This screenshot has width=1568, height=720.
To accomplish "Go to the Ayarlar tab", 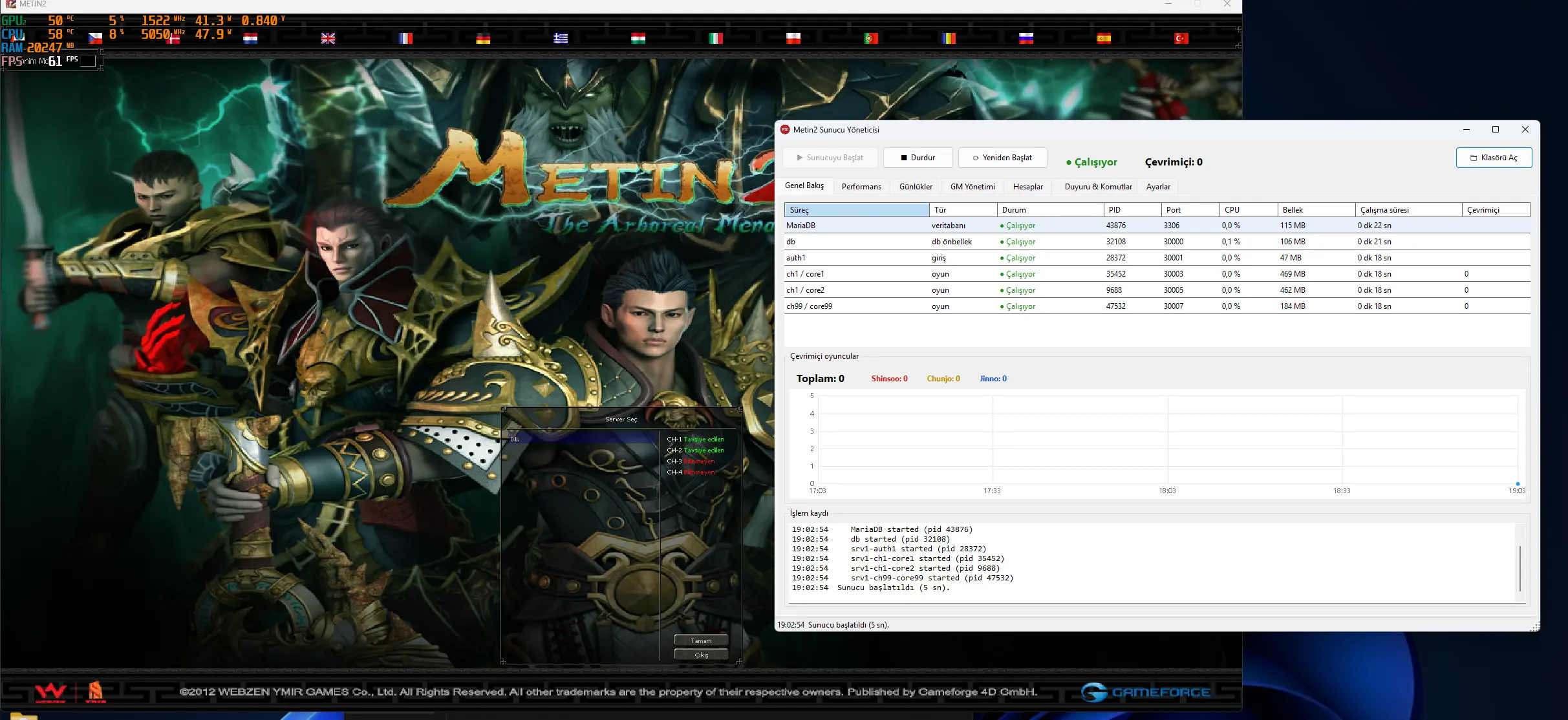I will point(1158,187).
